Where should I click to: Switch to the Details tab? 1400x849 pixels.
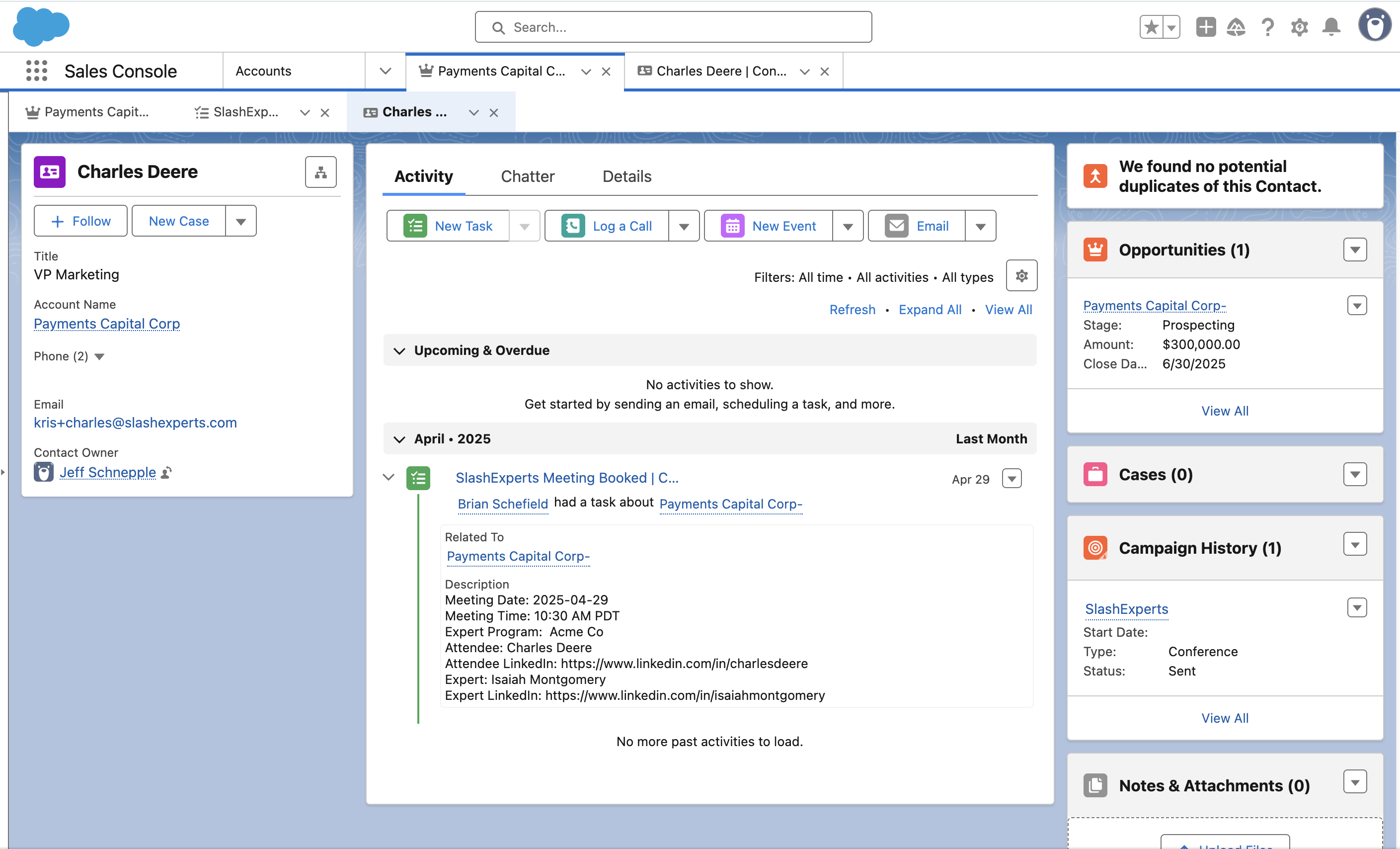626,176
